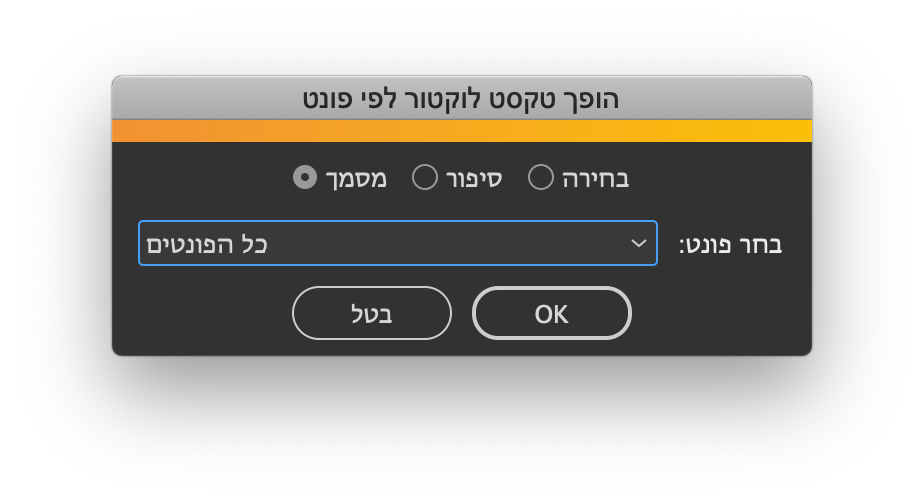924x504 pixels.
Task: Open the כל הפונטים combo box
Action: click(x=398, y=243)
